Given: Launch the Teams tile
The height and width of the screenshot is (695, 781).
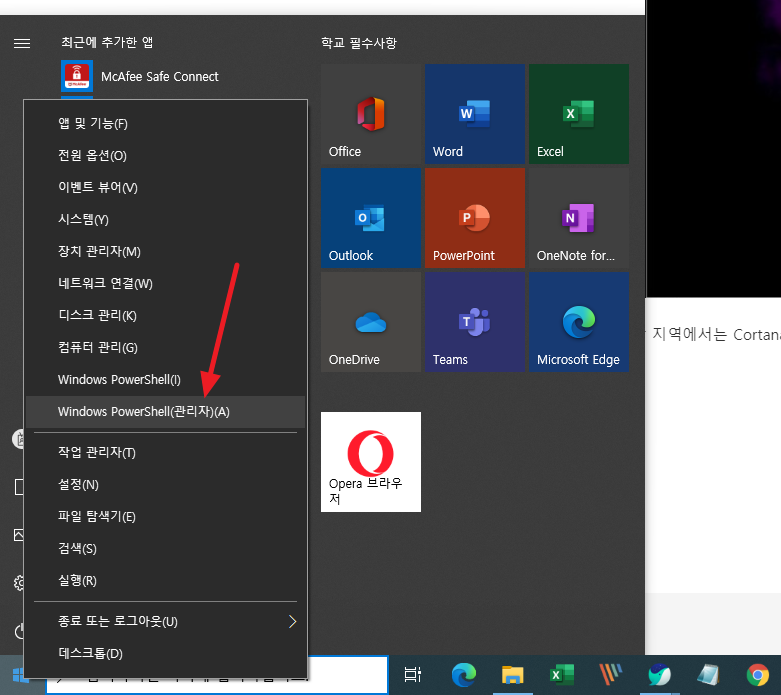Looking at the screenshot, I should [475, 322].
